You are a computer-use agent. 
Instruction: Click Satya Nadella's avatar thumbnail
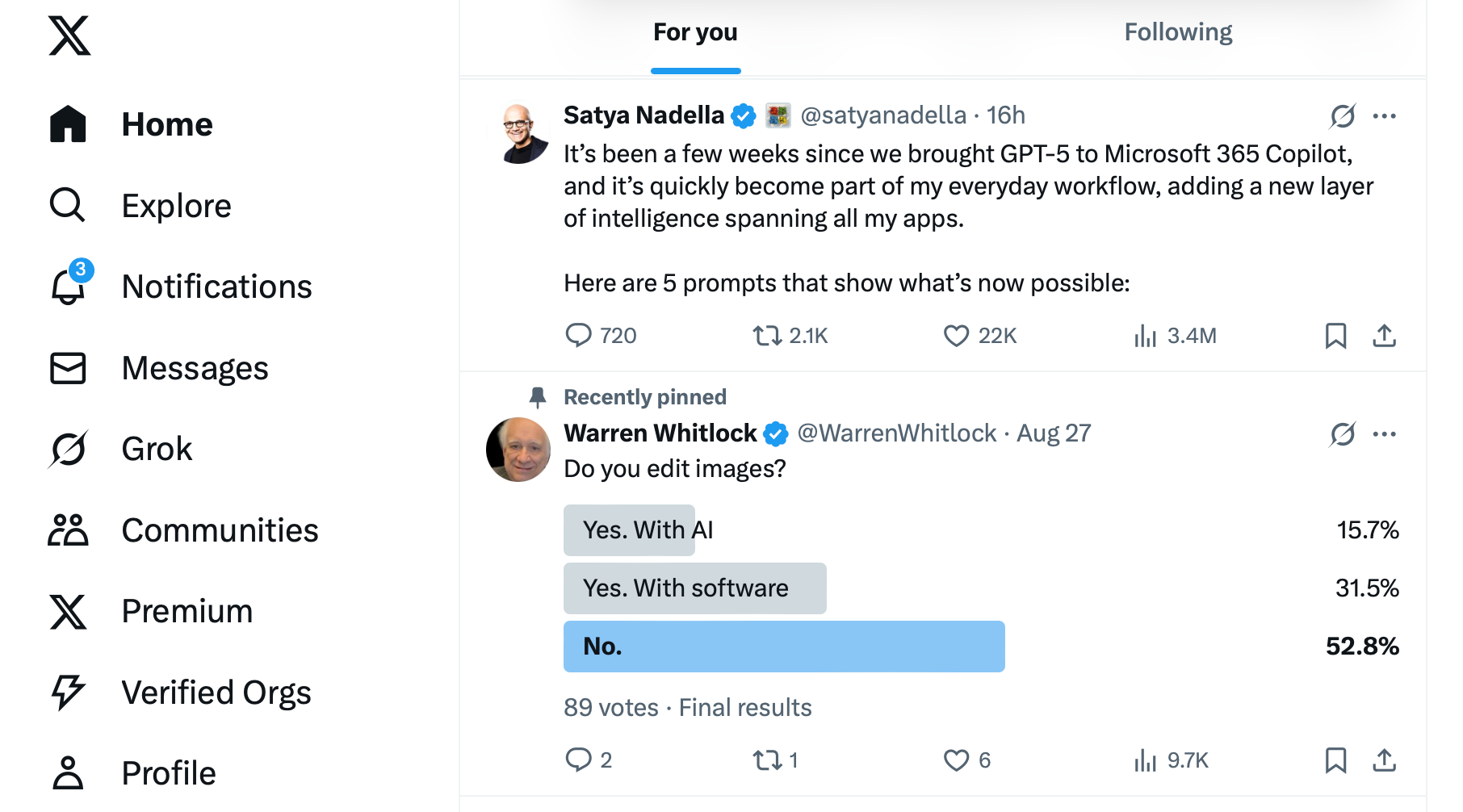pos(518,132)
